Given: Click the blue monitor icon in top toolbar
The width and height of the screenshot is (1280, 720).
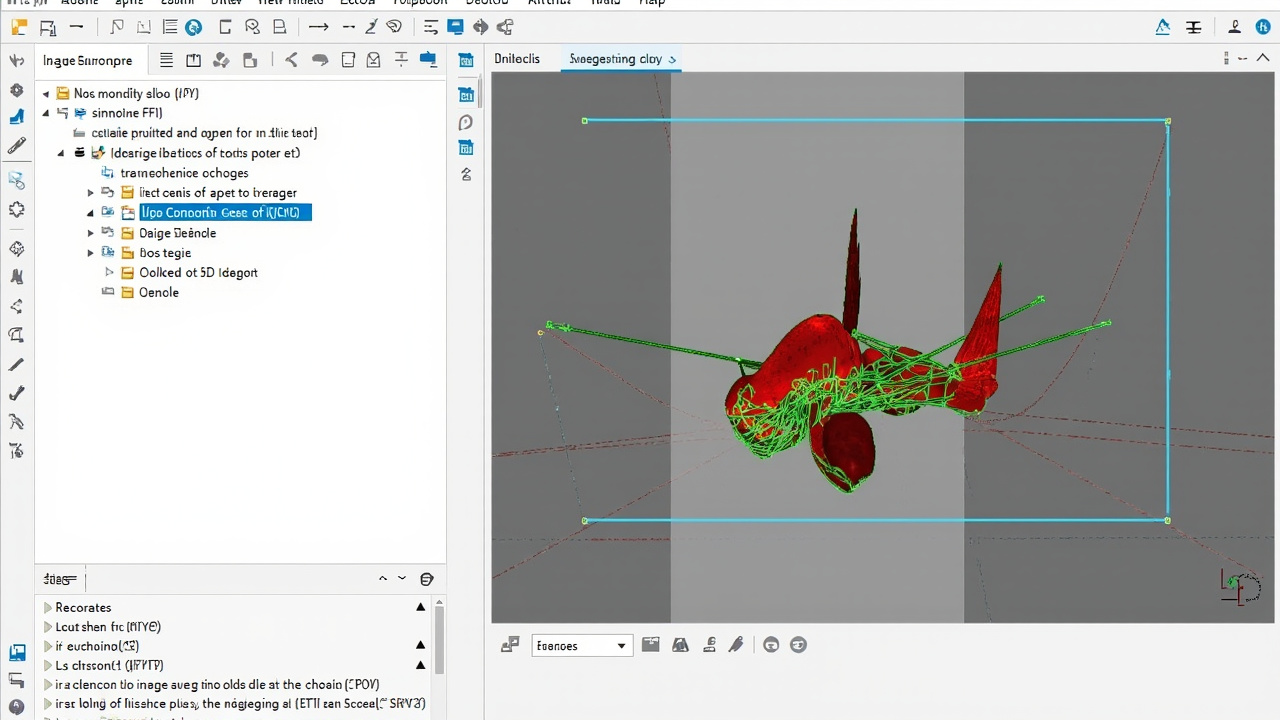Looking at the screenshot, I should [455, 28].
